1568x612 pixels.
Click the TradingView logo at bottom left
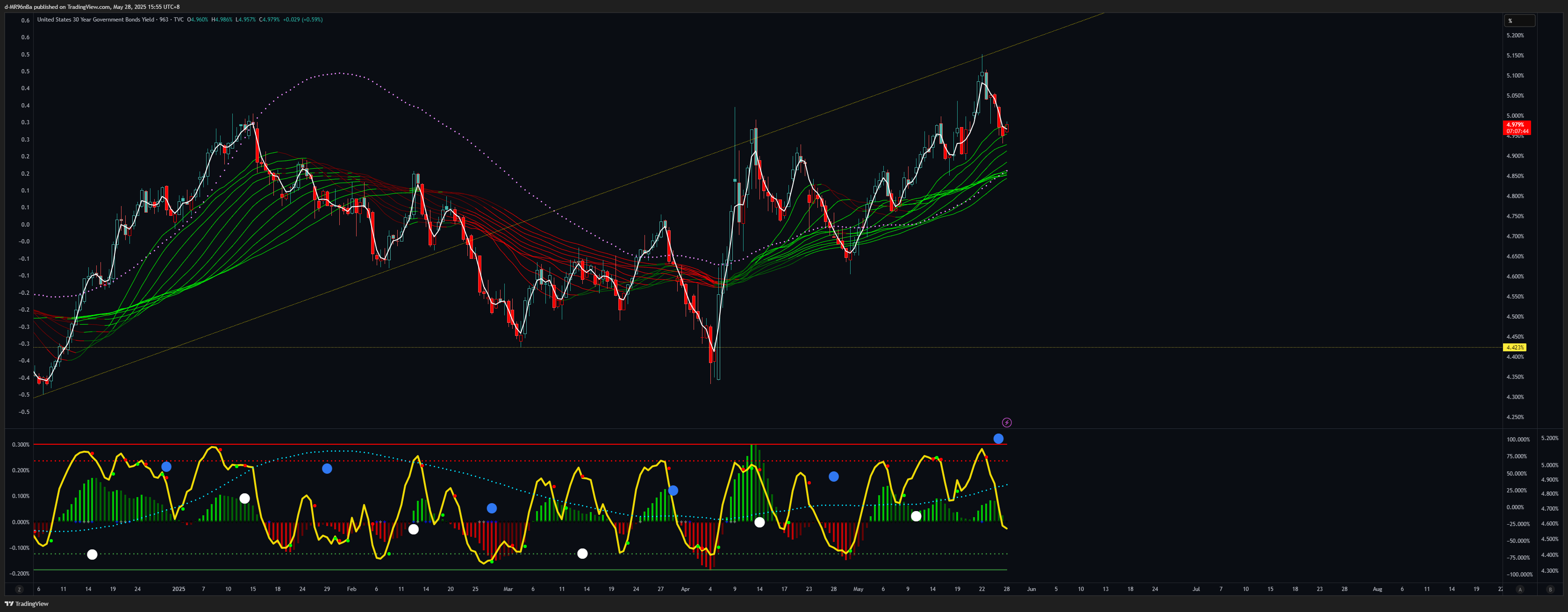click(27, 604)
